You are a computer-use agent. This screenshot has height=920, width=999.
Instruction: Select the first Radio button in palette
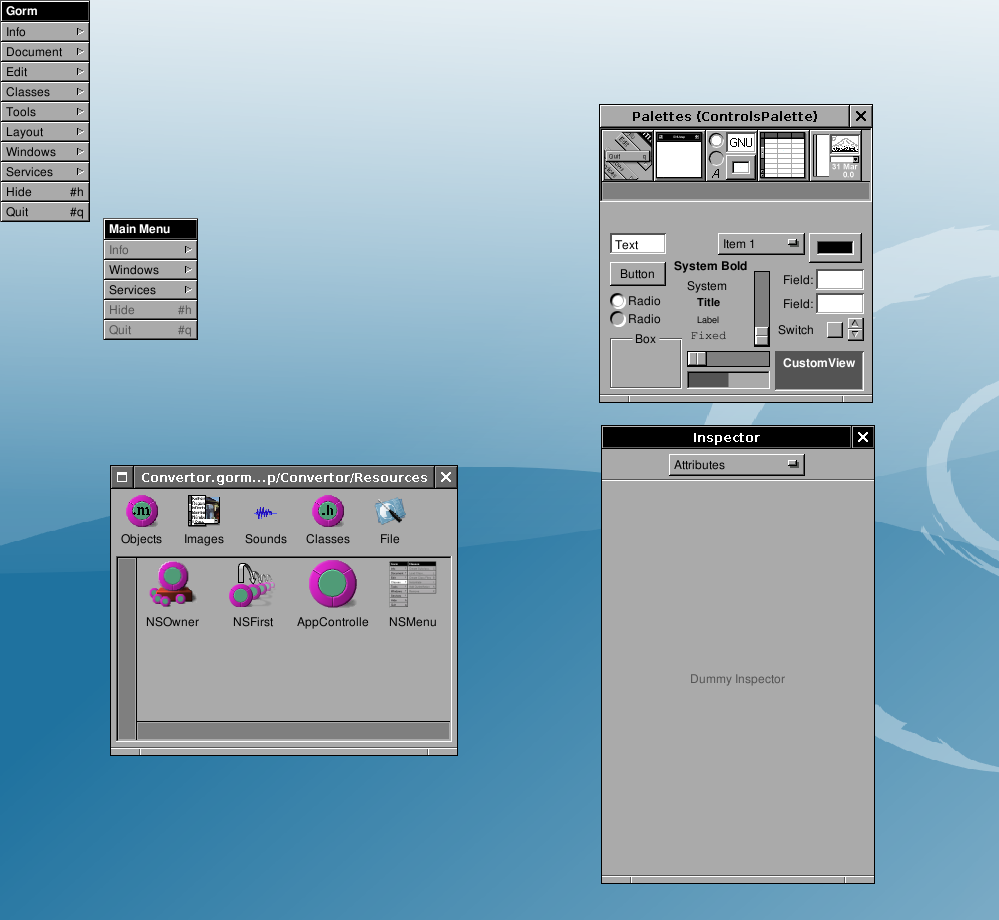(x=619, y=301)
